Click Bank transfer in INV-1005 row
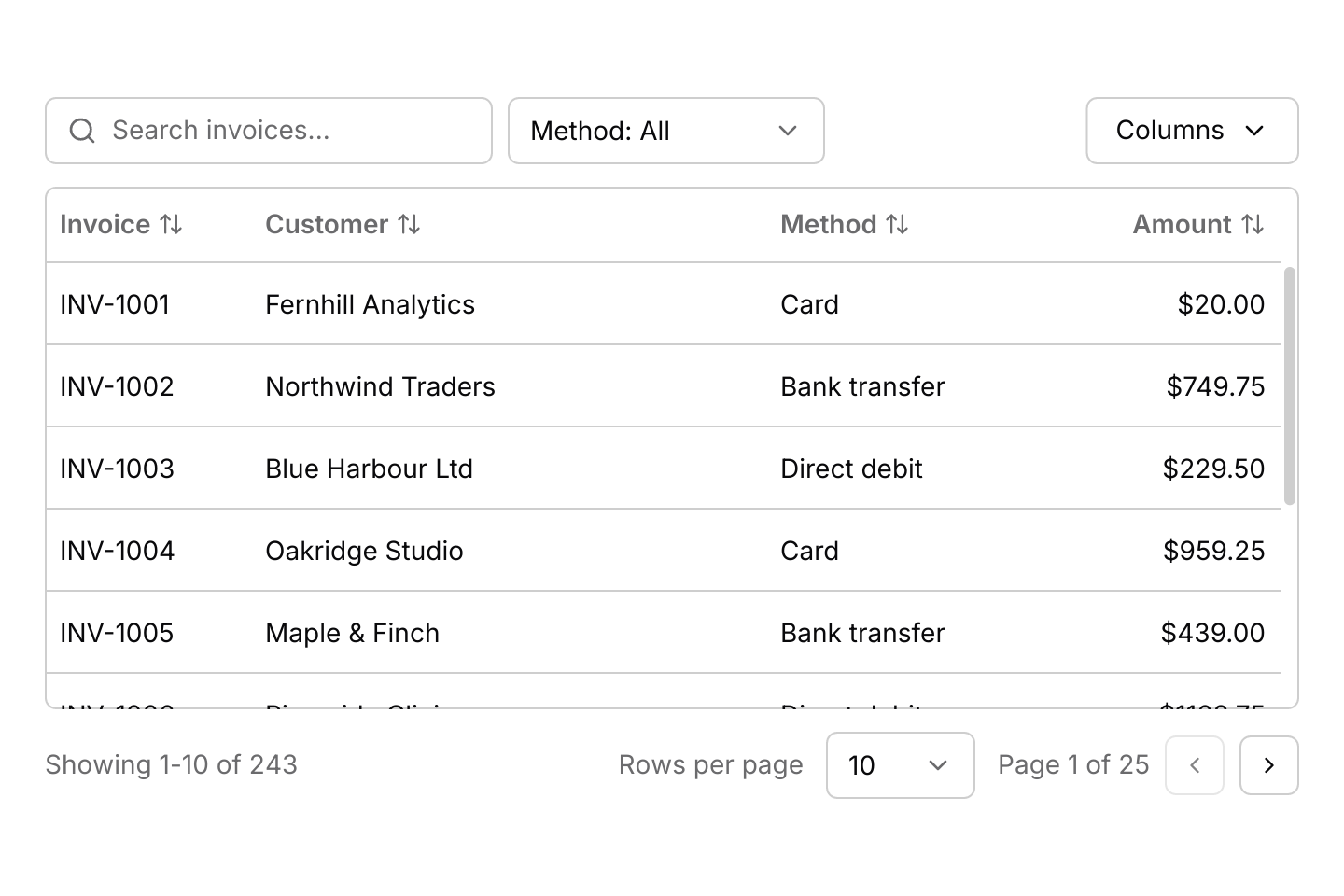 point(862,633)
